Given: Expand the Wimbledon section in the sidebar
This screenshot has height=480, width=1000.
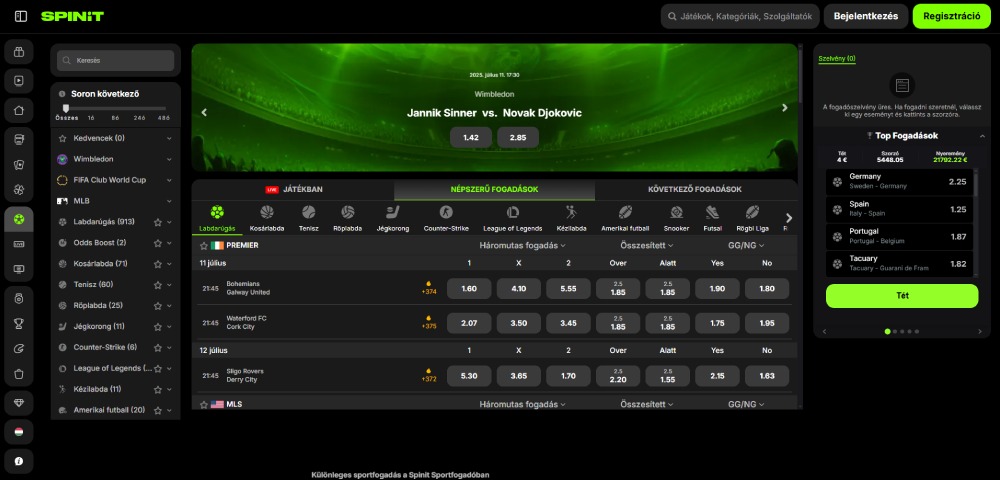Looking at the screenshot, I should pyautogui.click(x=169, y=159).
